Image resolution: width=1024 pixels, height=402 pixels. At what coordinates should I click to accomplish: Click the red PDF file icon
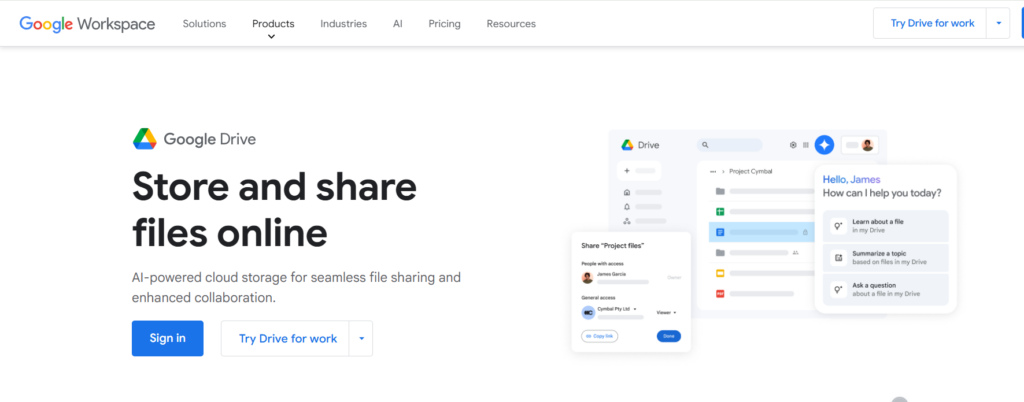(719, 293)
